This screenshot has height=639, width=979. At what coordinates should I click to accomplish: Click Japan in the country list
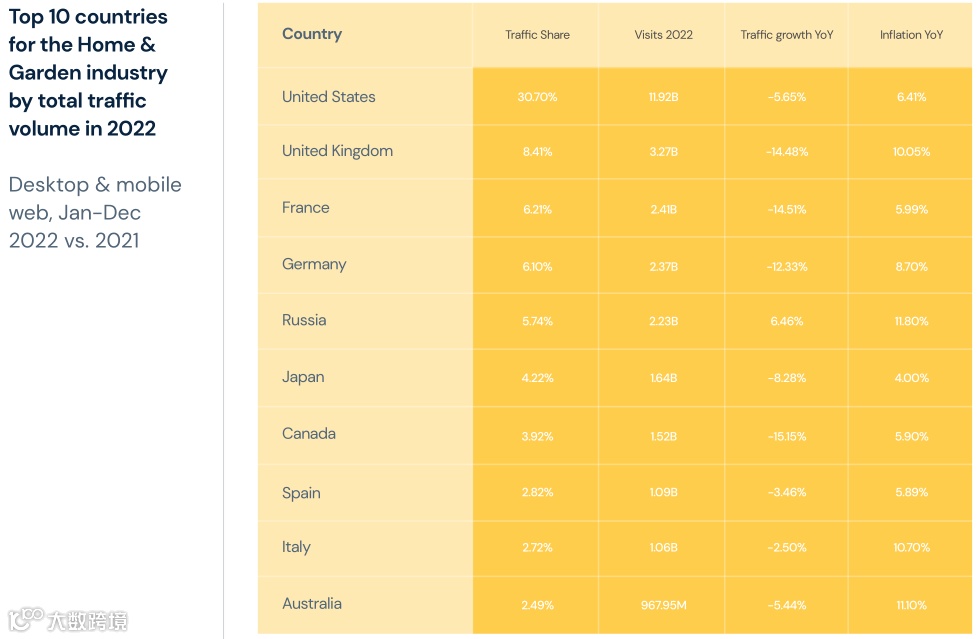coord(303,377)
